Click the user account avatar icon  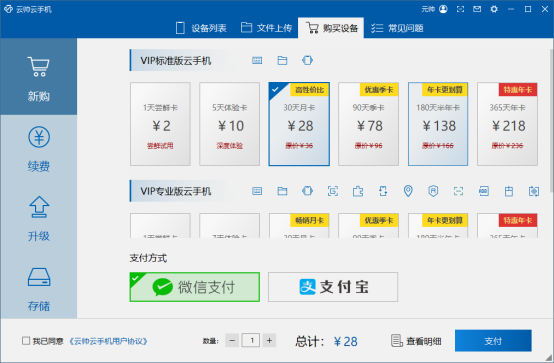click(x=443, y=9)
